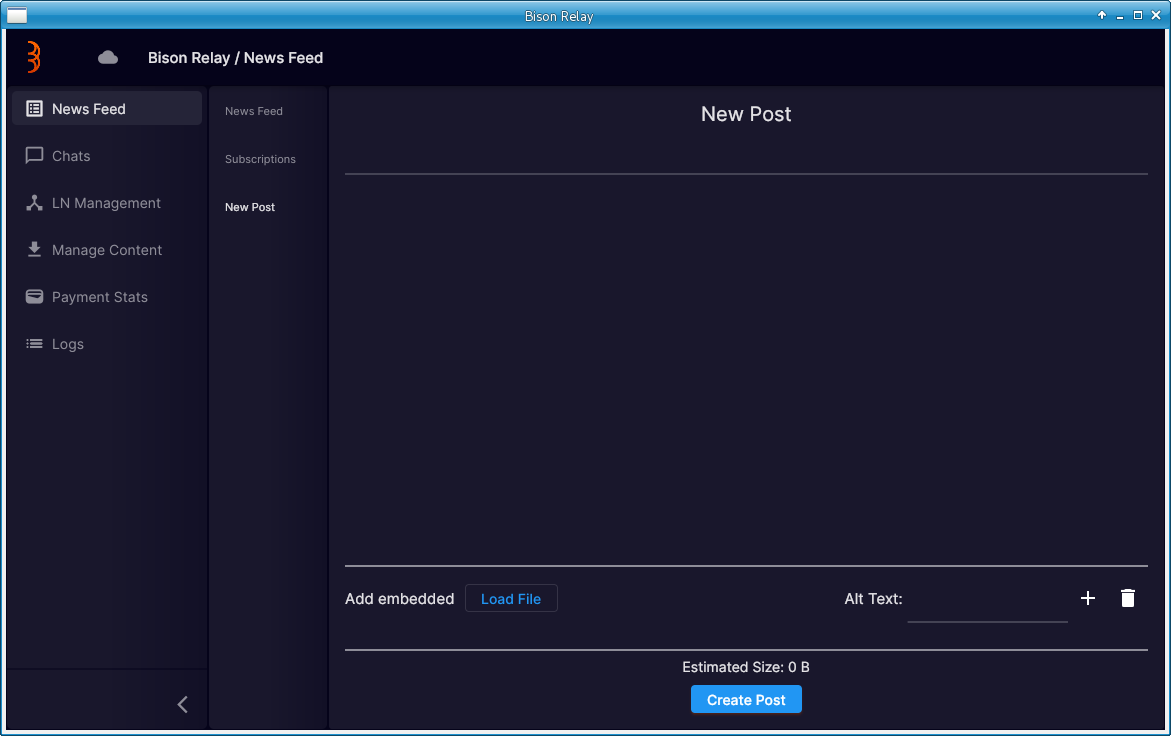Collapse the sidebar with the chevron
Image resolution: width=1171 pixels, height=736 pixels.
[x=182, y=704]
